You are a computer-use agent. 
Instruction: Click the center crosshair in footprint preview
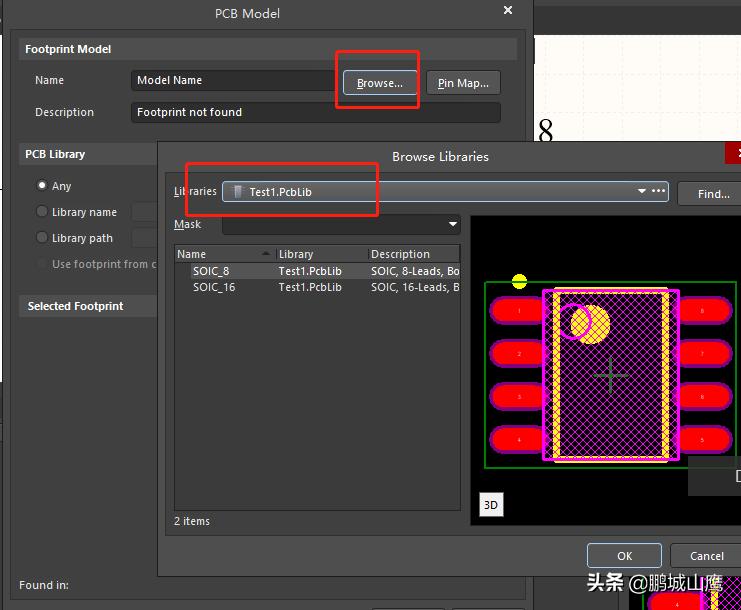[x=610, y=376]
